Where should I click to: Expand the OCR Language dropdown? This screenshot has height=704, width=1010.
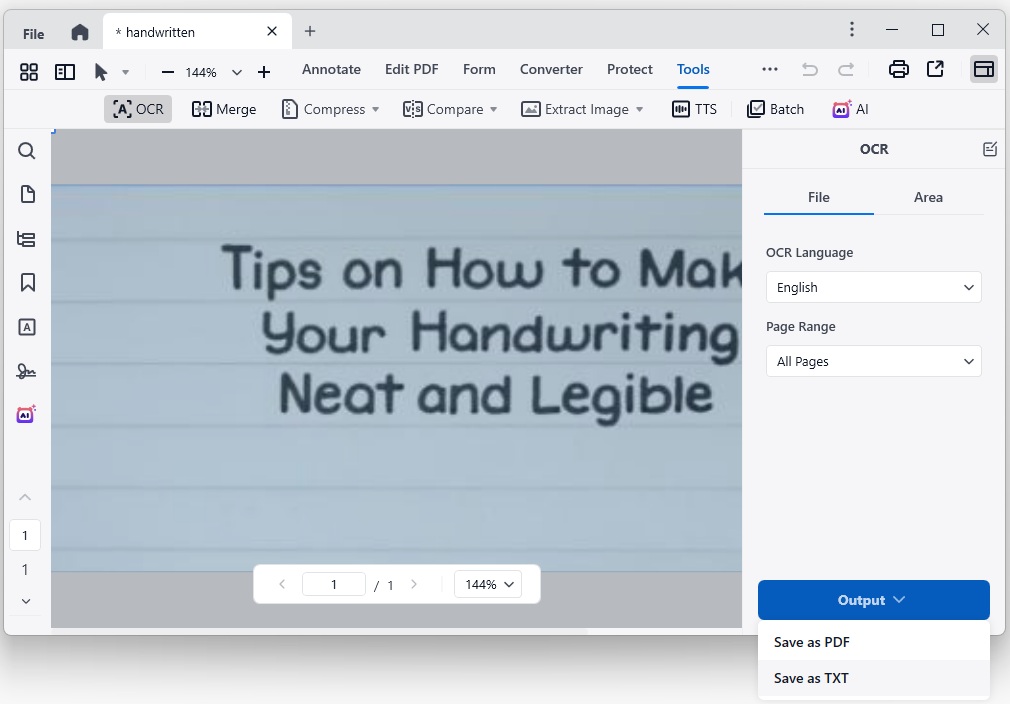click(x=873, y=287)
